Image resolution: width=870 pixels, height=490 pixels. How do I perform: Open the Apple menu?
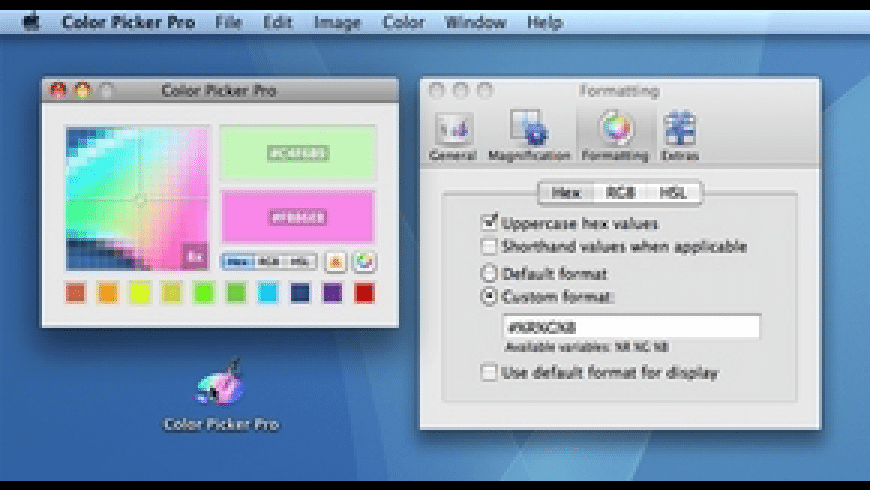point(31,22)
